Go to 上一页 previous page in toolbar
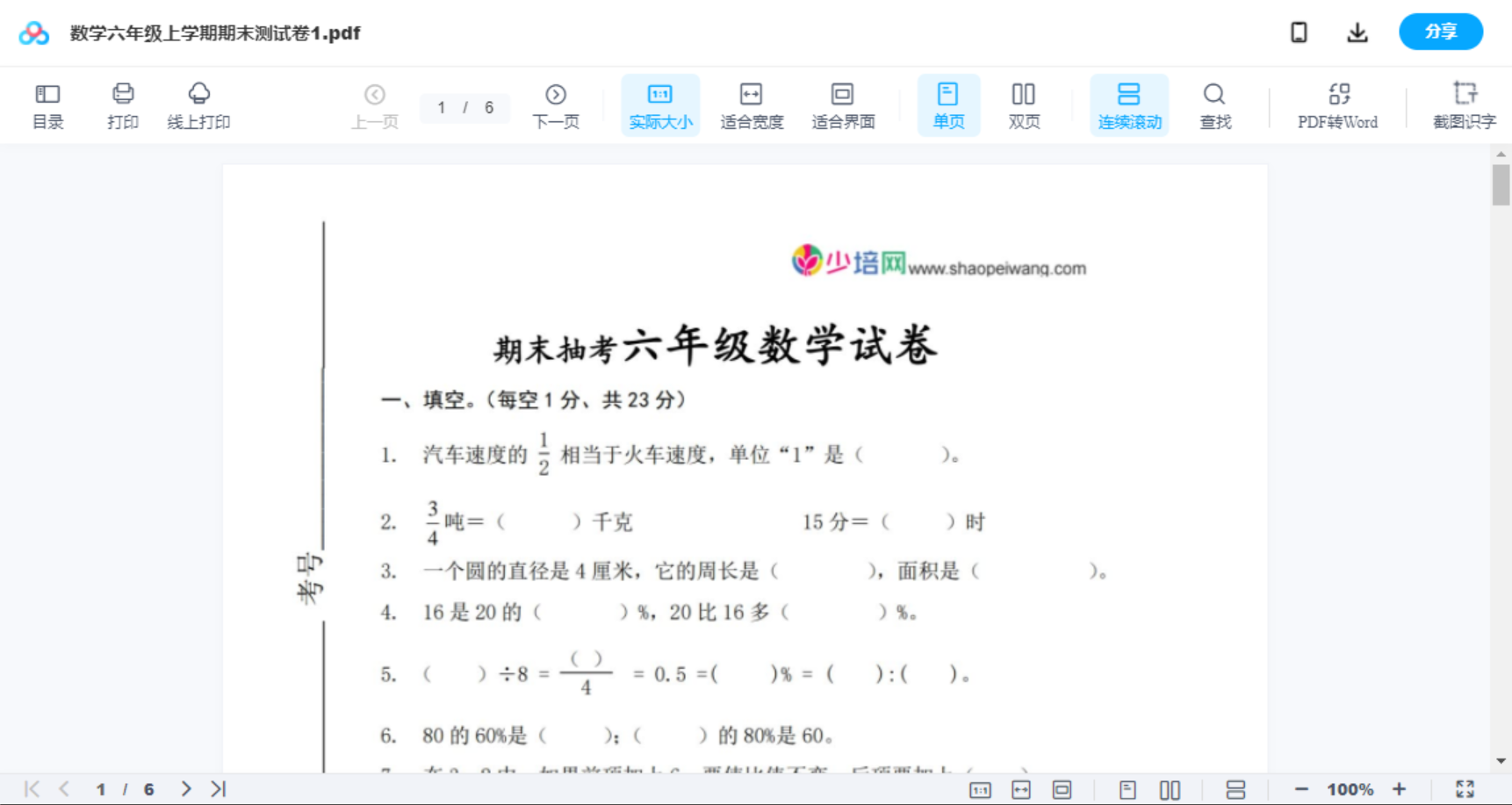1512x805 pixels. [x=375, y=106]
